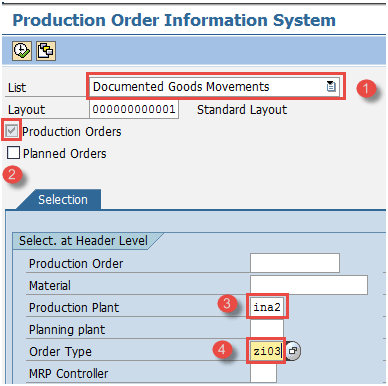Click the Standard Layout text
The image size is (388, 386).
coord(242,110)
